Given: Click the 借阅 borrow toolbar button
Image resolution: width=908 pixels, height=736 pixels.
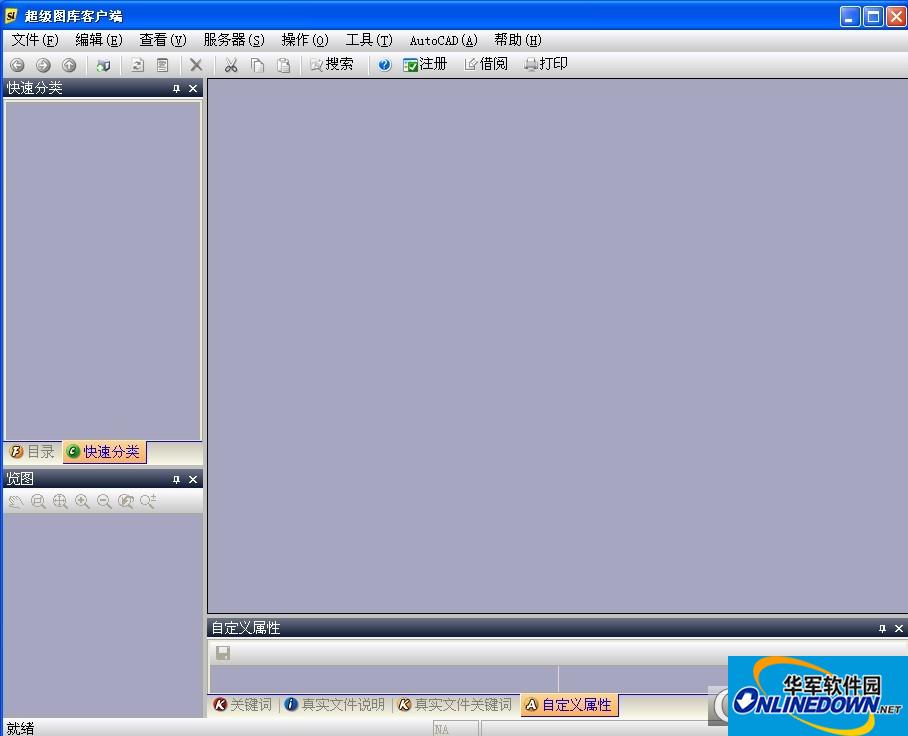Looking at the screenshot, I should point(486,64).
